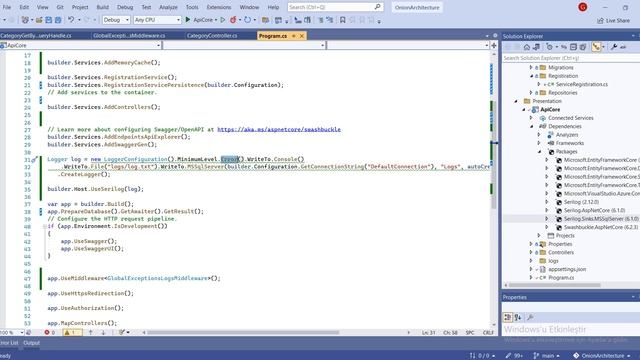Open the Build menu
The image size is (640, 360).
102,7
